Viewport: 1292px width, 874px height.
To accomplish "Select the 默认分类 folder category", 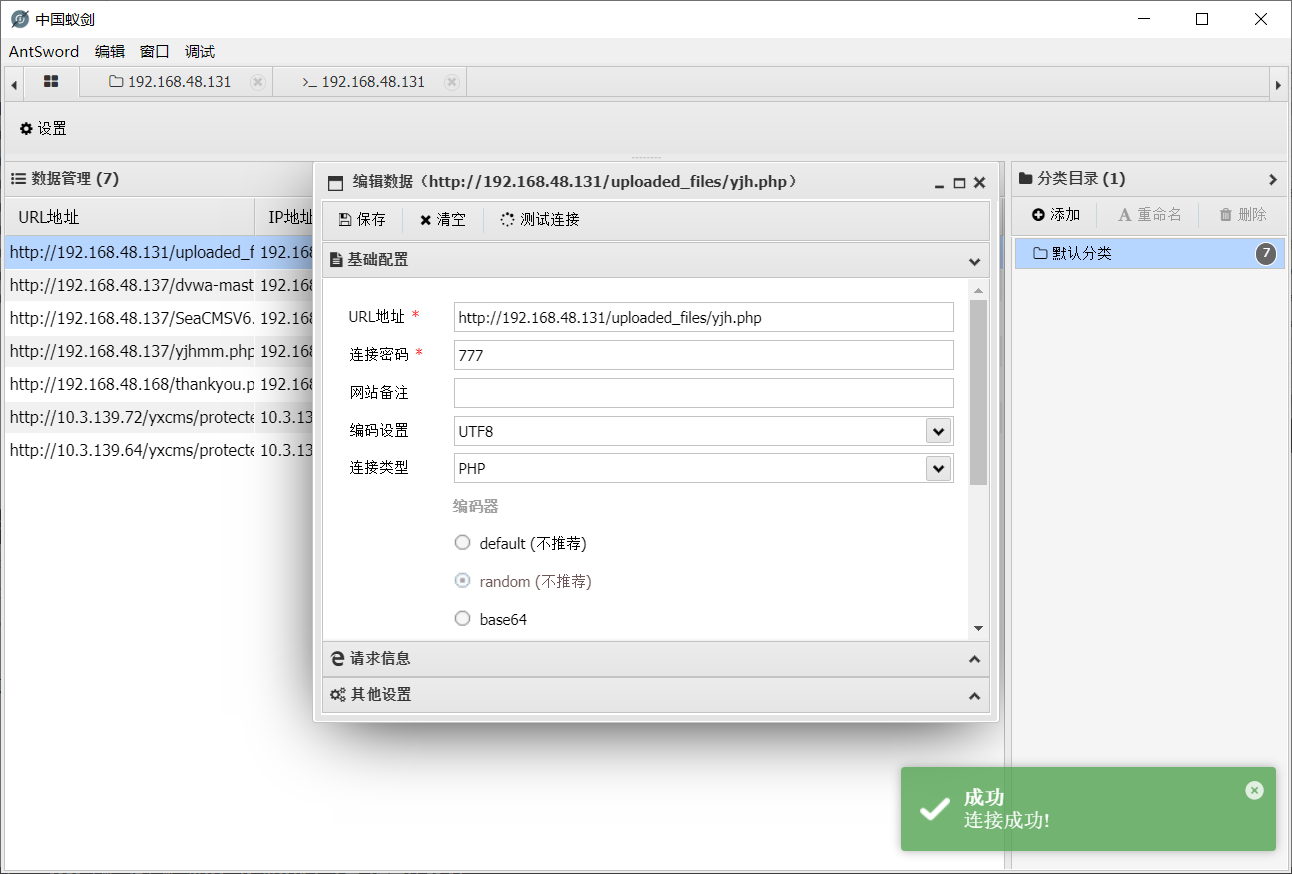I will [x=1150, y=254].
